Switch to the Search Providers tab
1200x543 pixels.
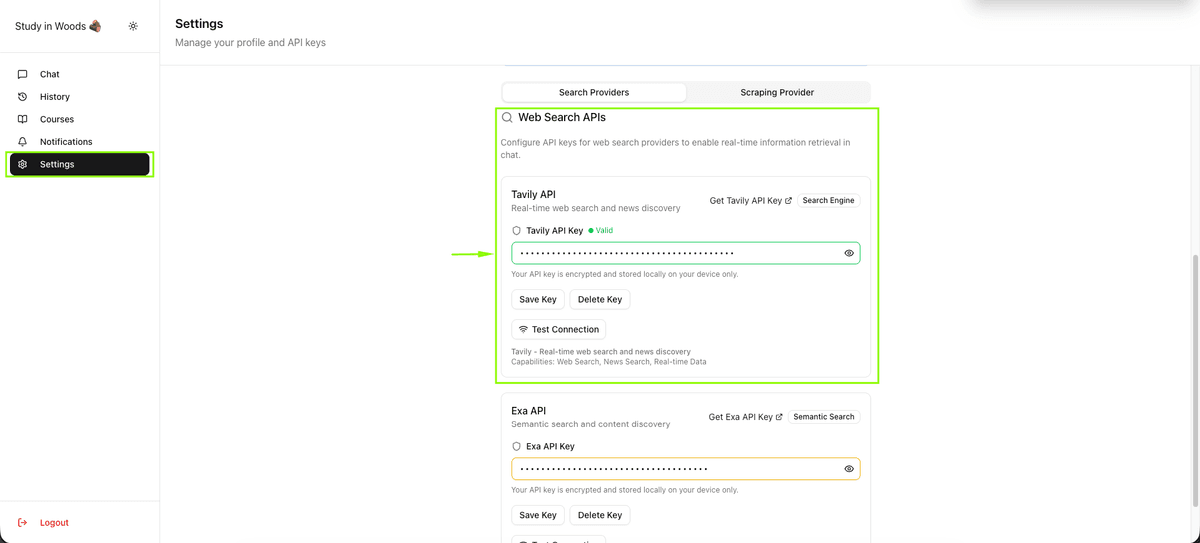tap(594, 92)
